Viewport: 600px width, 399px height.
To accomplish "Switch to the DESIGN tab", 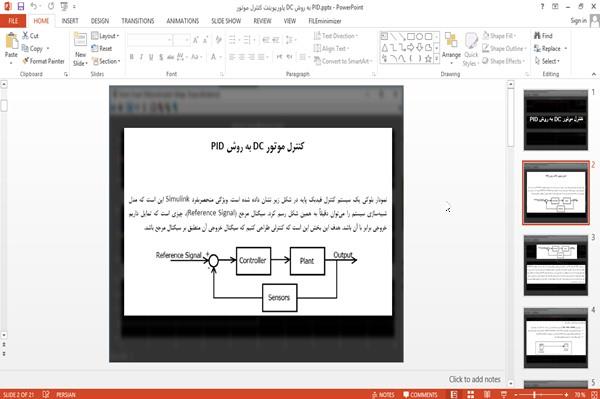I will pos(99,21).
